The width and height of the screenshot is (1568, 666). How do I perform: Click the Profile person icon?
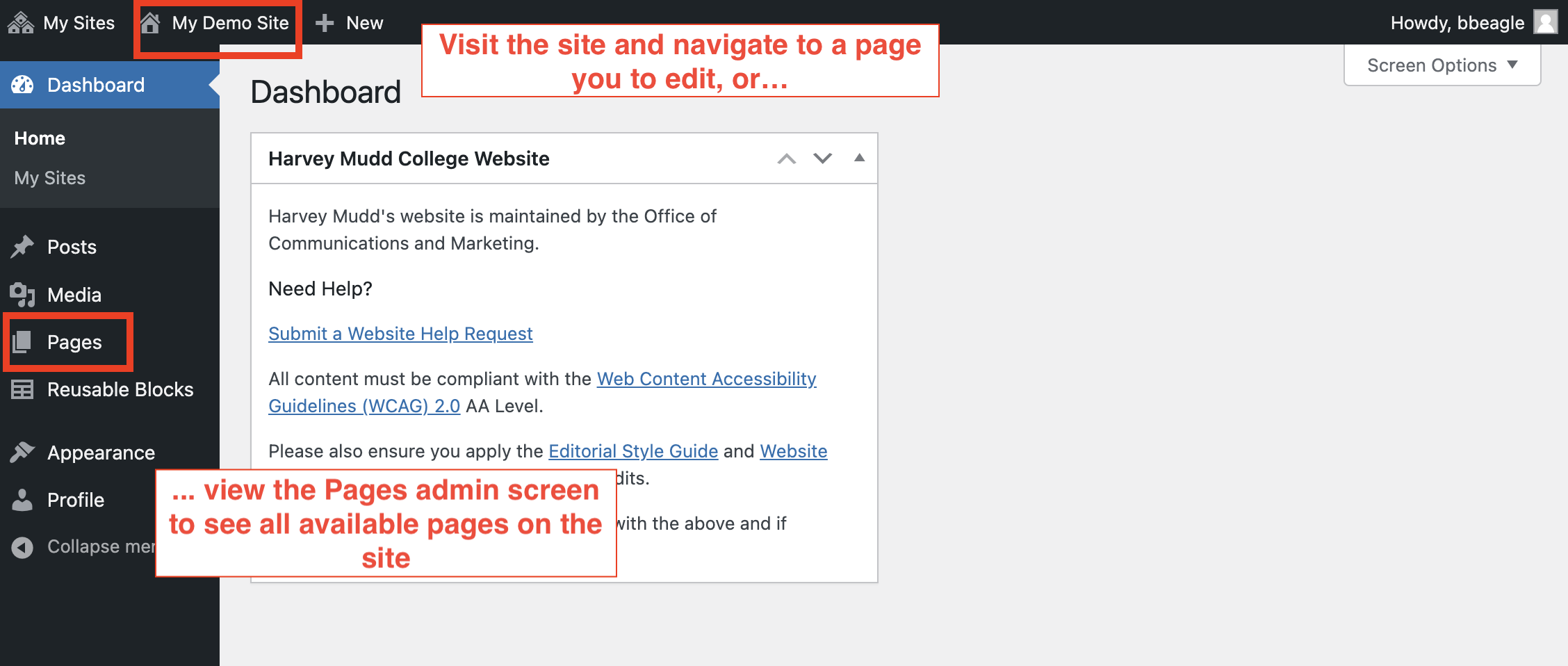pyautogui.click(x=22, y=500)
